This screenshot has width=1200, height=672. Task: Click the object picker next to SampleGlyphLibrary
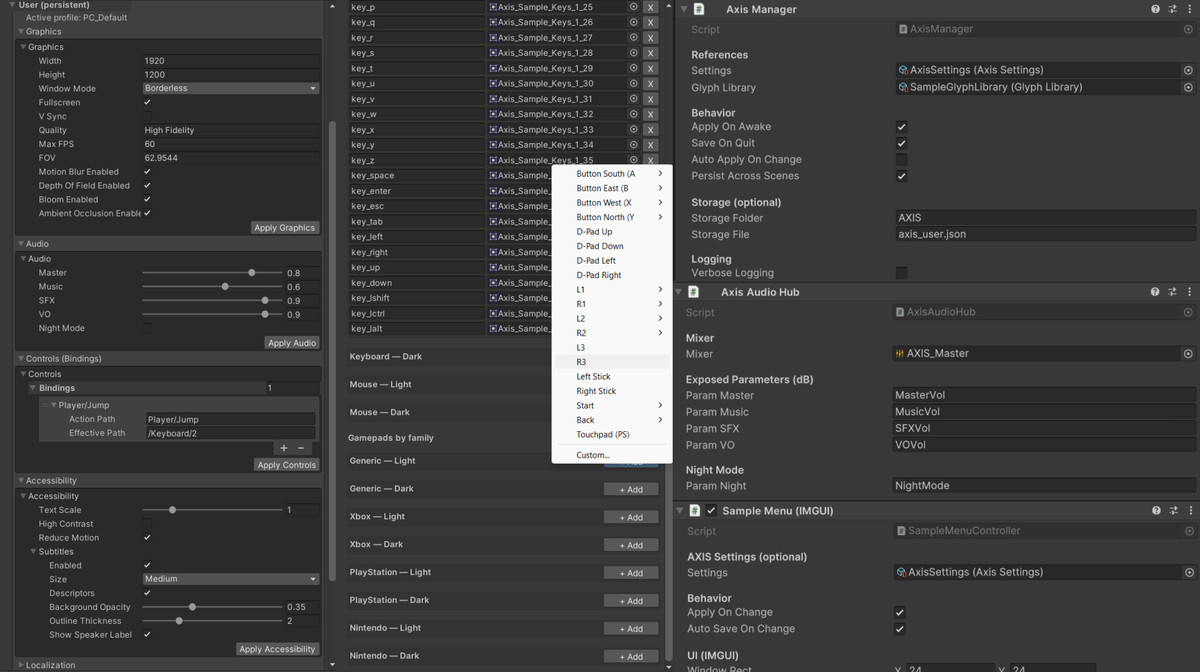point(1188,86)
